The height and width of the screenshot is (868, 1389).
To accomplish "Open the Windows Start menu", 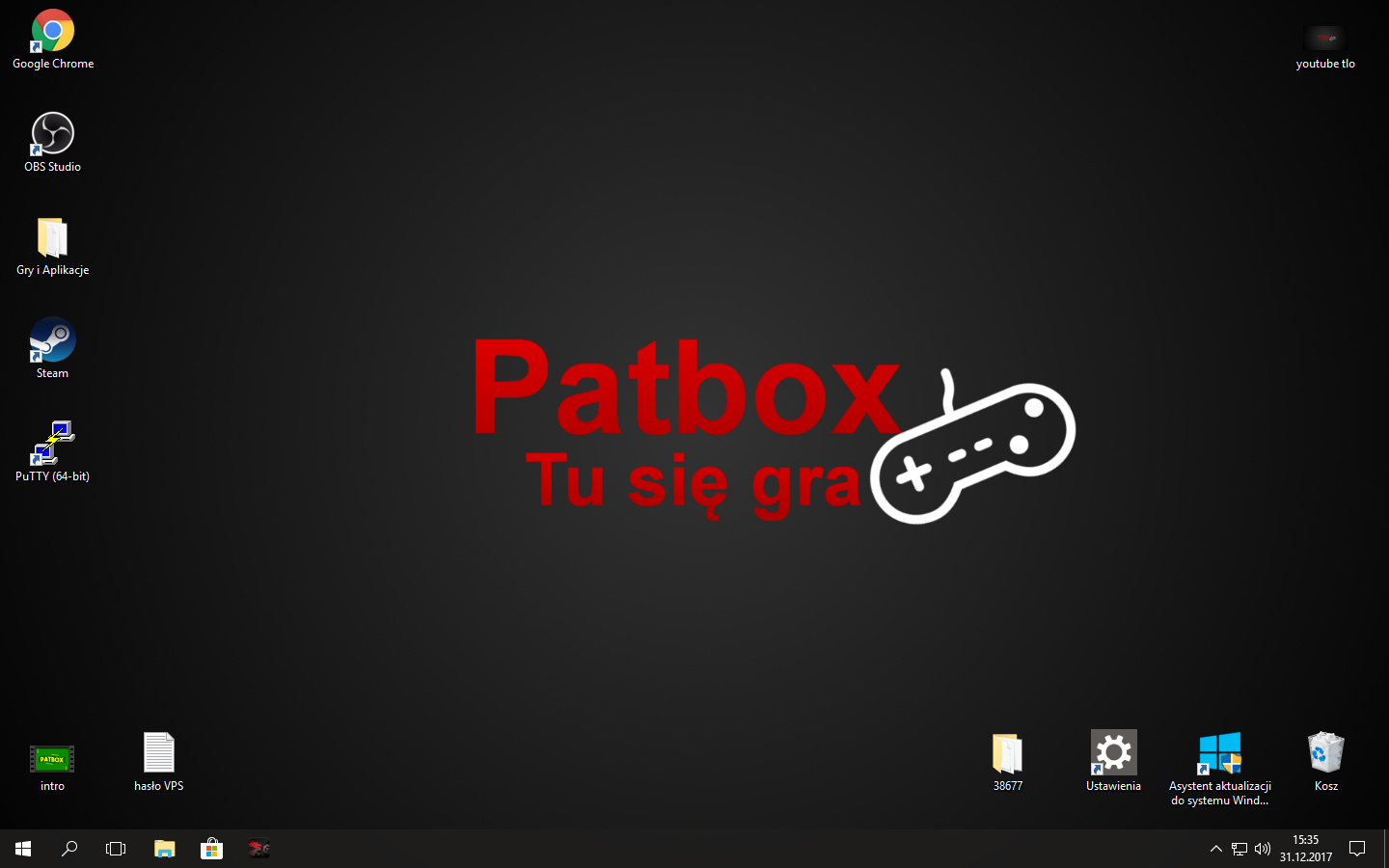I will pos(23,849).
